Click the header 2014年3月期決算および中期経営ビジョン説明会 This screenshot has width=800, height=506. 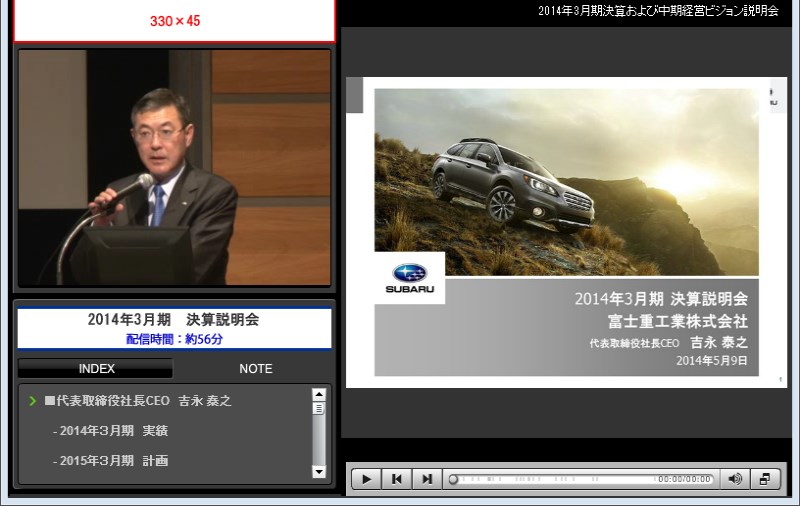(x=658, y=11)
